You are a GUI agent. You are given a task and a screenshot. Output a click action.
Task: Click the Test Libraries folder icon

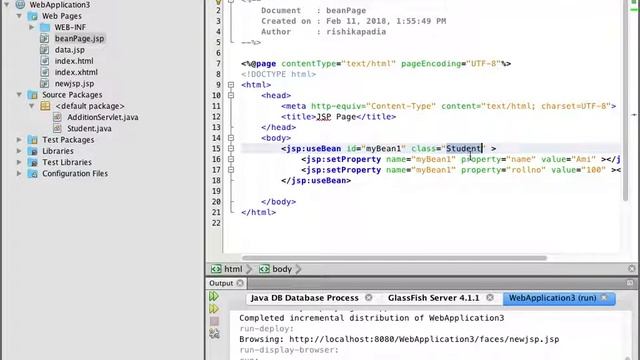(33, 162)
